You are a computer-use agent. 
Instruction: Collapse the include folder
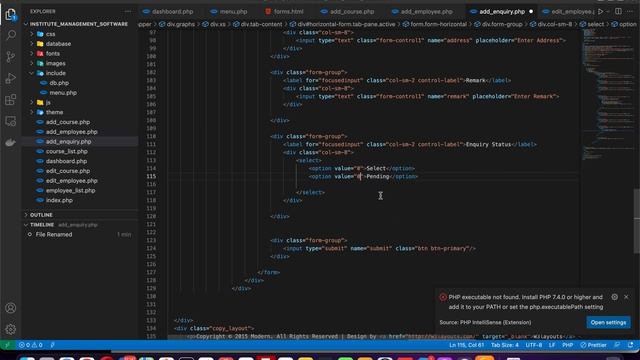[31, 73]
